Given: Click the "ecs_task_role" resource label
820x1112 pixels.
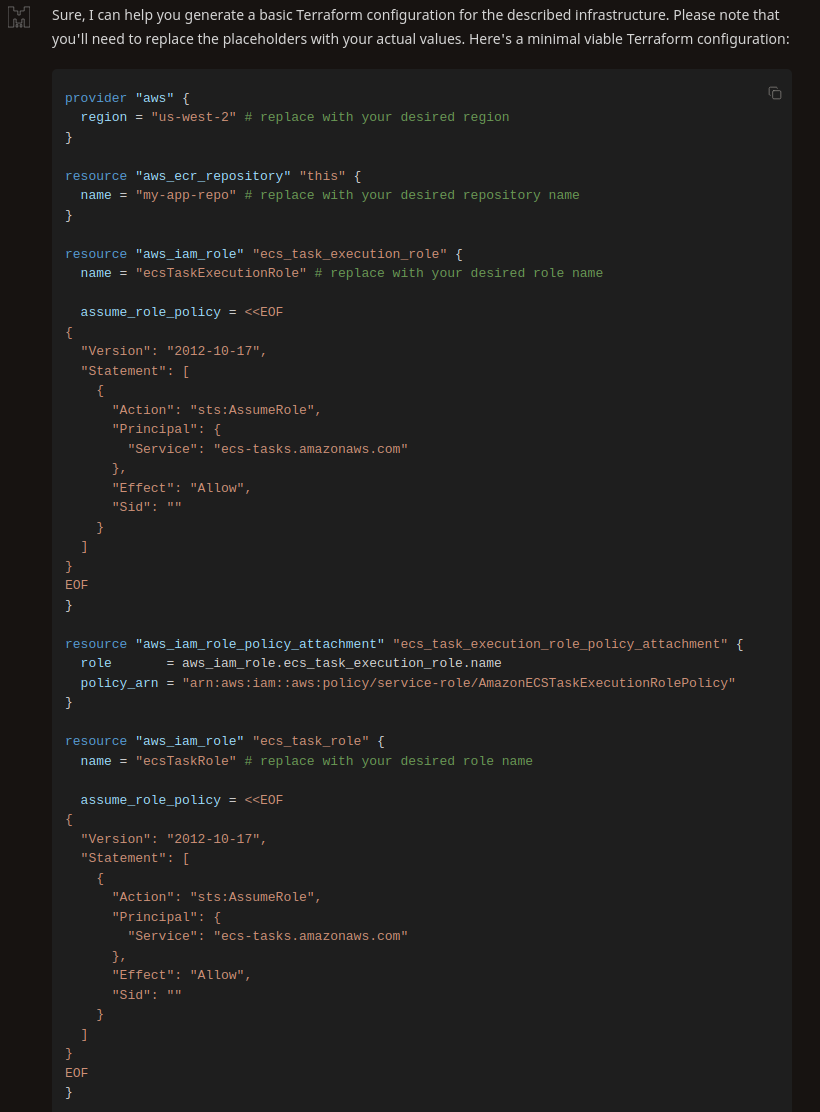Looking at the screenshot, I should tap(311, 741).
